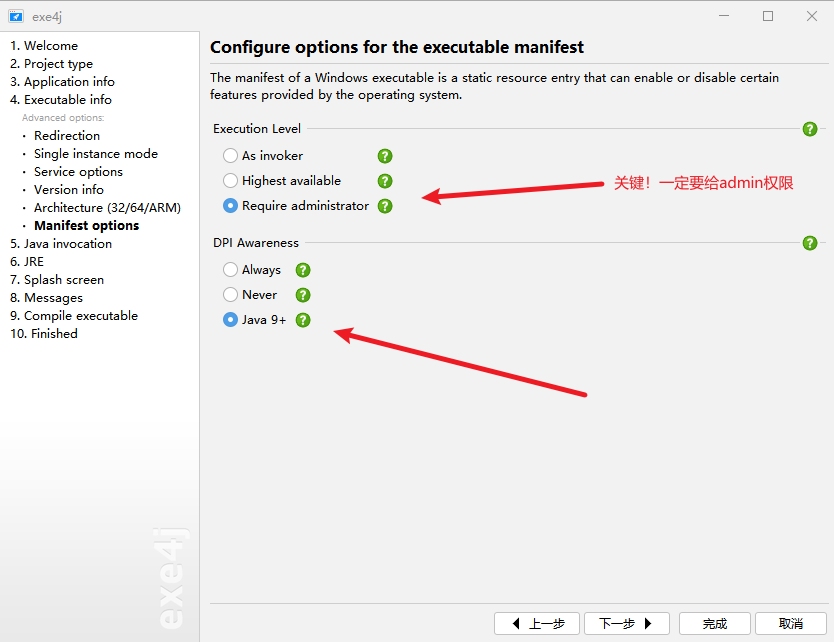Open help for Require administrator option
Screen dimensions: 834x642
[385, 206]
